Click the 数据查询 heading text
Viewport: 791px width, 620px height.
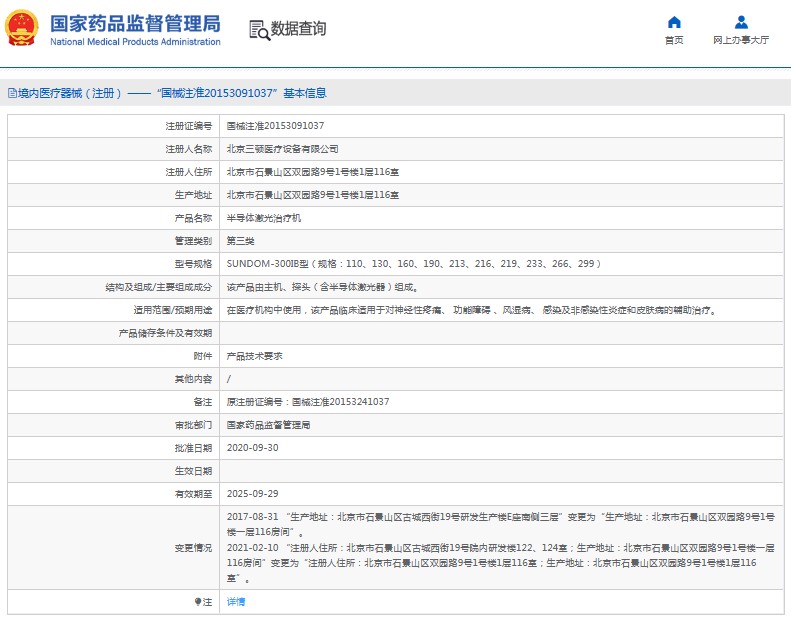298,29
